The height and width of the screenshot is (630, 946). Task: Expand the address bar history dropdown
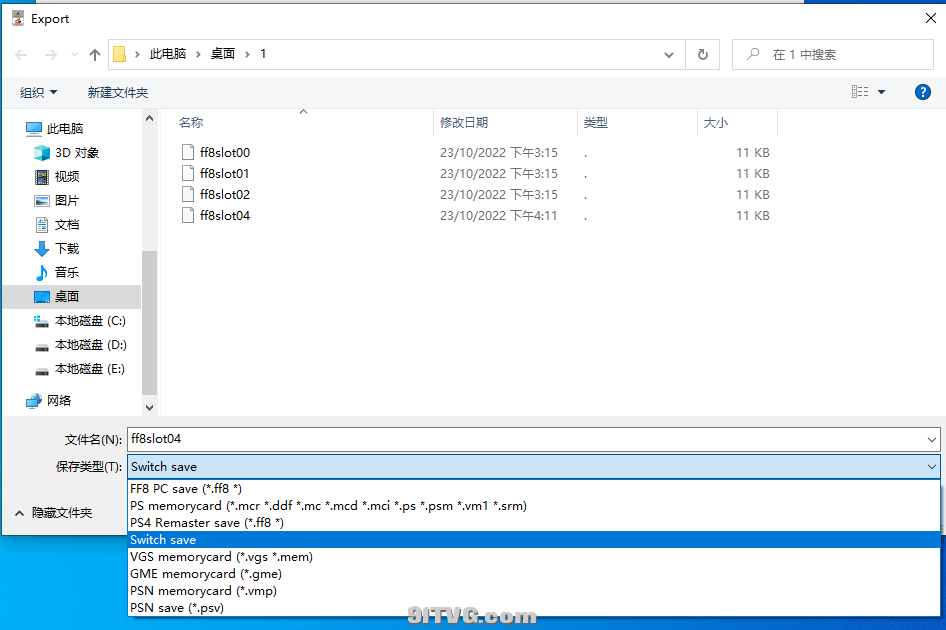669,55
